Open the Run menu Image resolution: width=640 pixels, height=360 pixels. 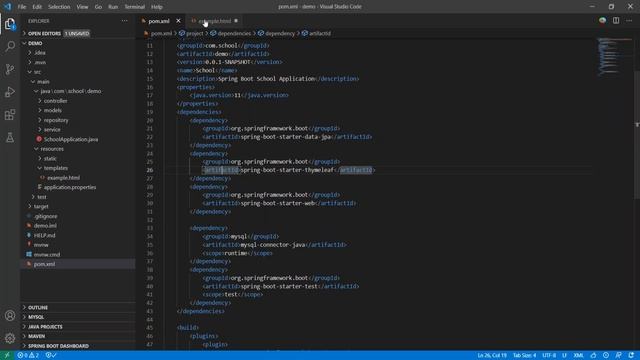113,7
